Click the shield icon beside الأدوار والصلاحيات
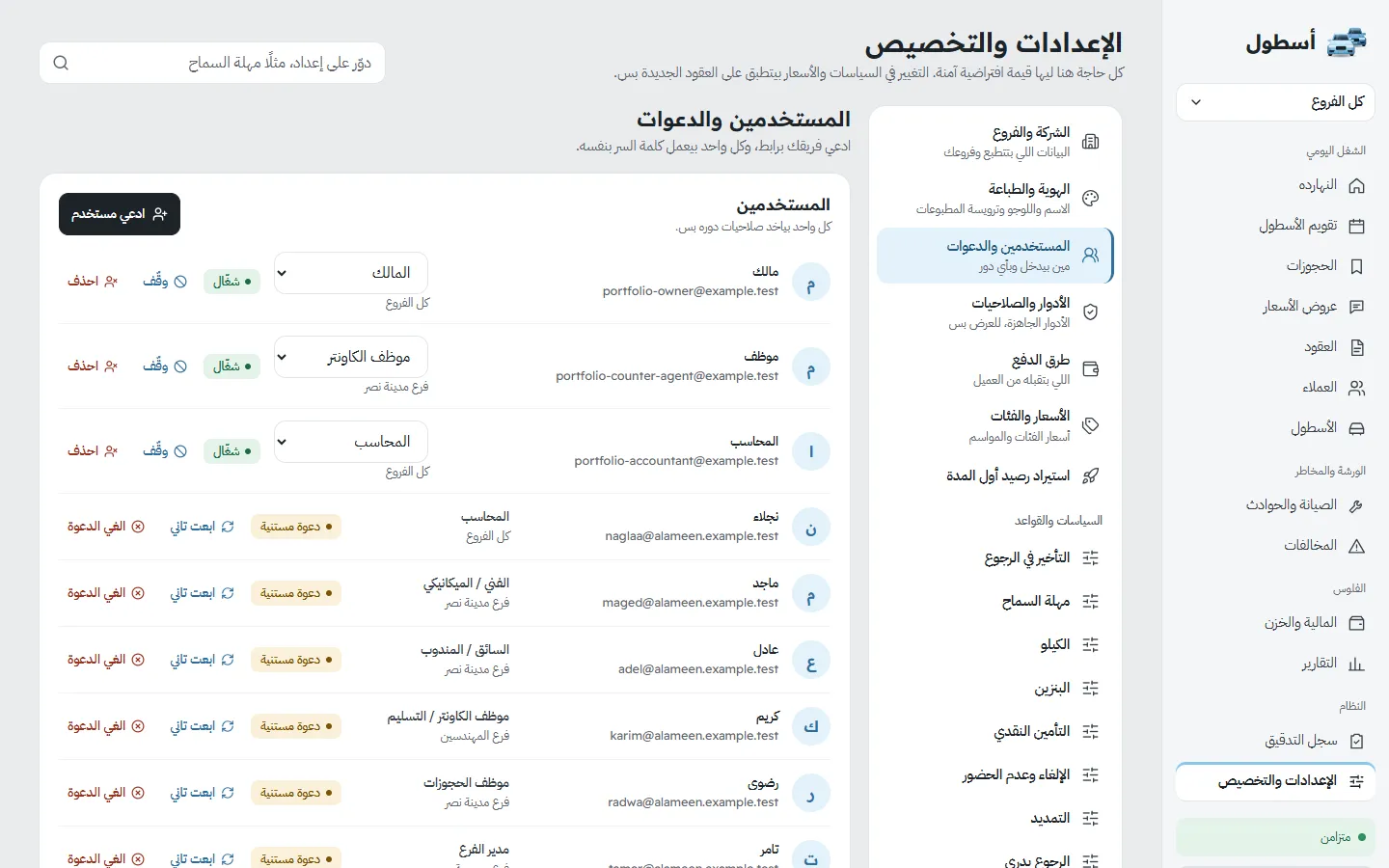The width and height of the screenshot is (1389, 868). [x=1091, y=312]
